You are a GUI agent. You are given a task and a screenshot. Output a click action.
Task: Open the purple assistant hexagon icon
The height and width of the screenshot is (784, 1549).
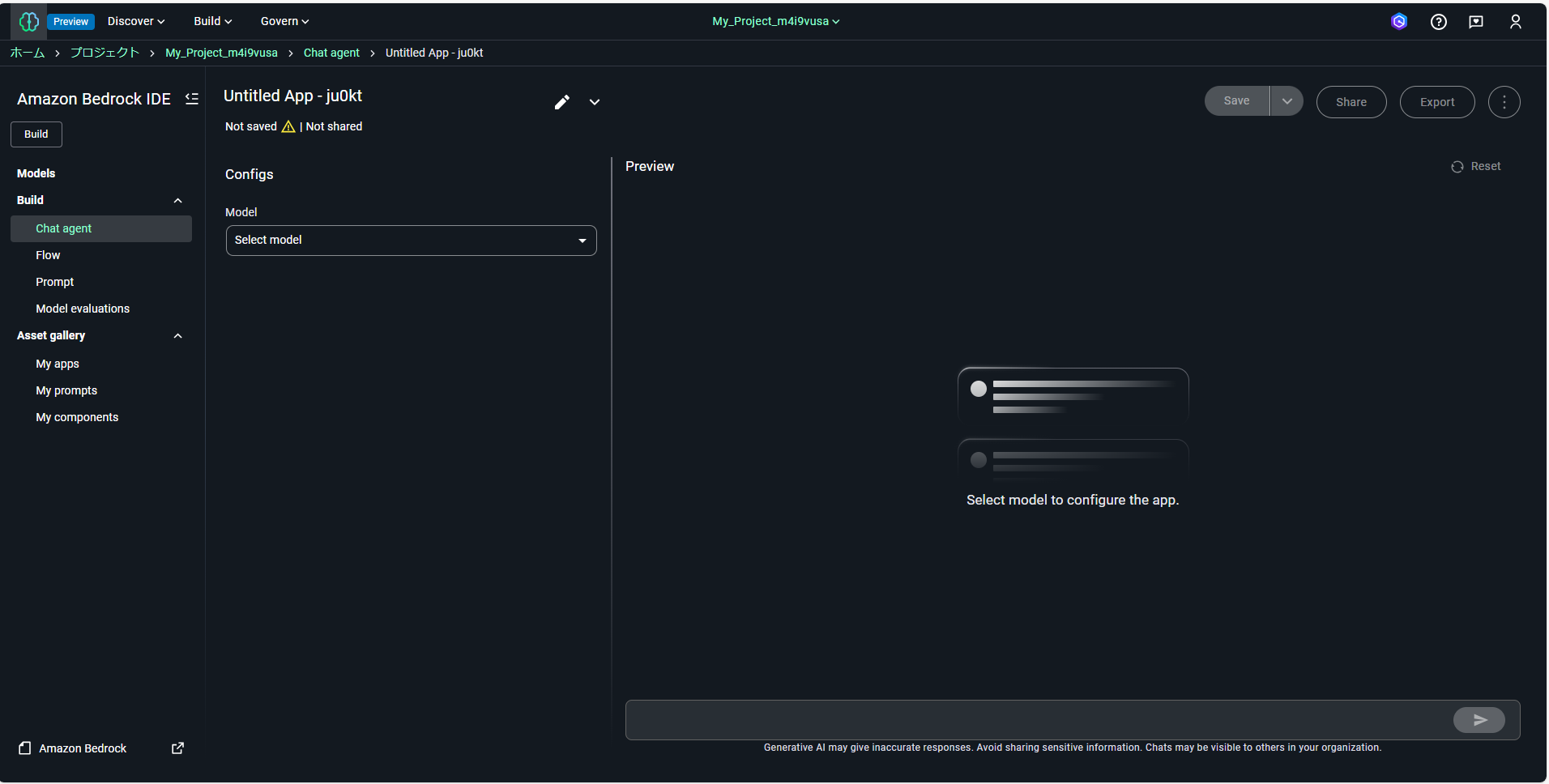pyautogui.click(x=1399, y=22)
